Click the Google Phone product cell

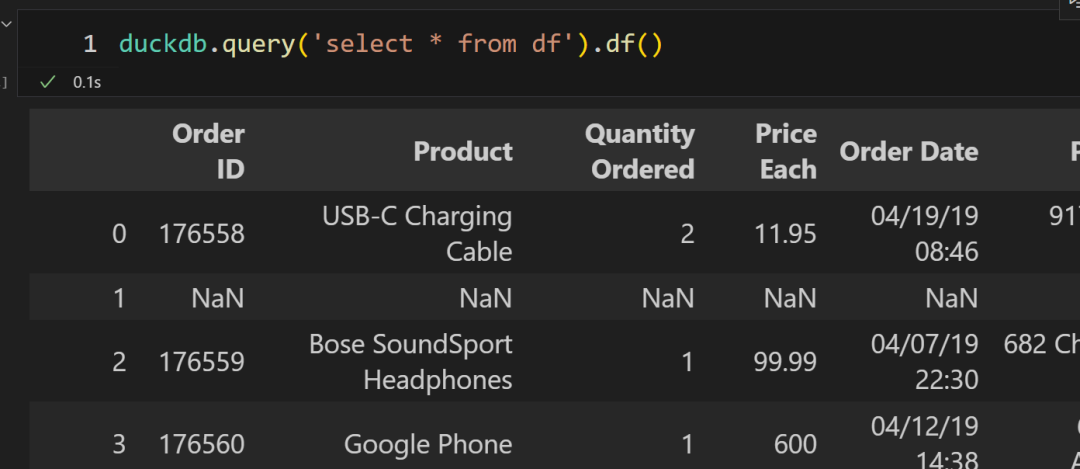click(x=428, y=443)
